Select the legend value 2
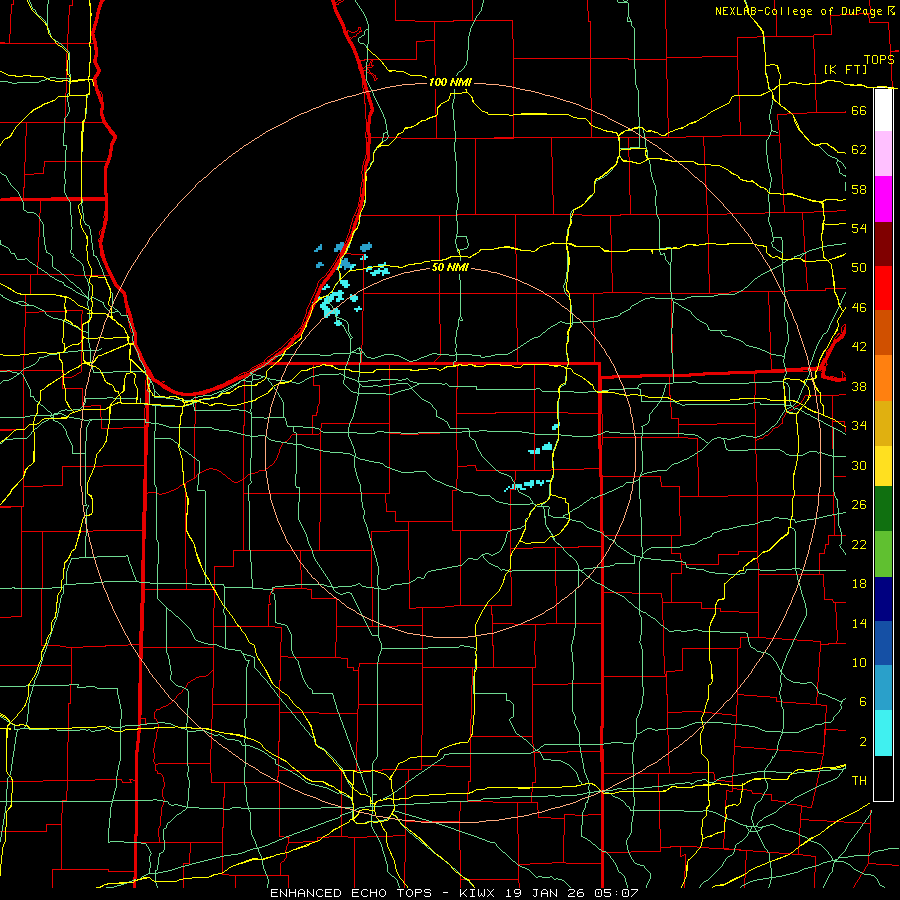900x900 pixels. coord(863,742)
